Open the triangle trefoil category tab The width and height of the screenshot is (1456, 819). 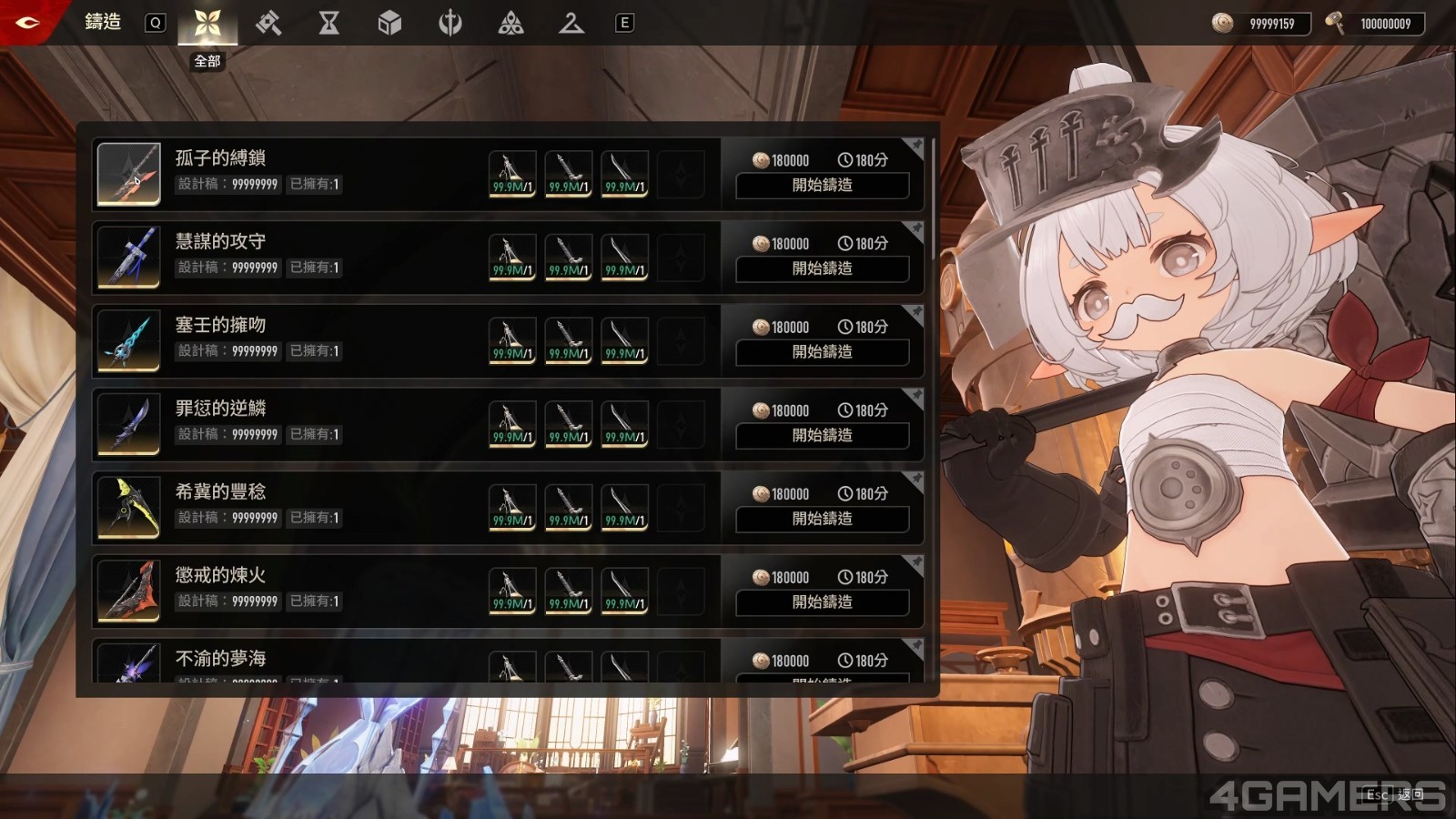(x=511, y=23)
